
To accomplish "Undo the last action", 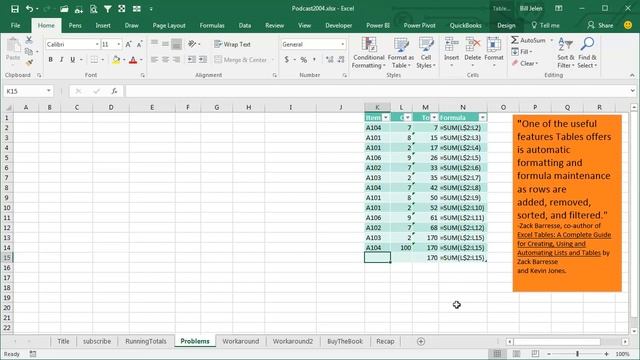I will tap(29, 9).
